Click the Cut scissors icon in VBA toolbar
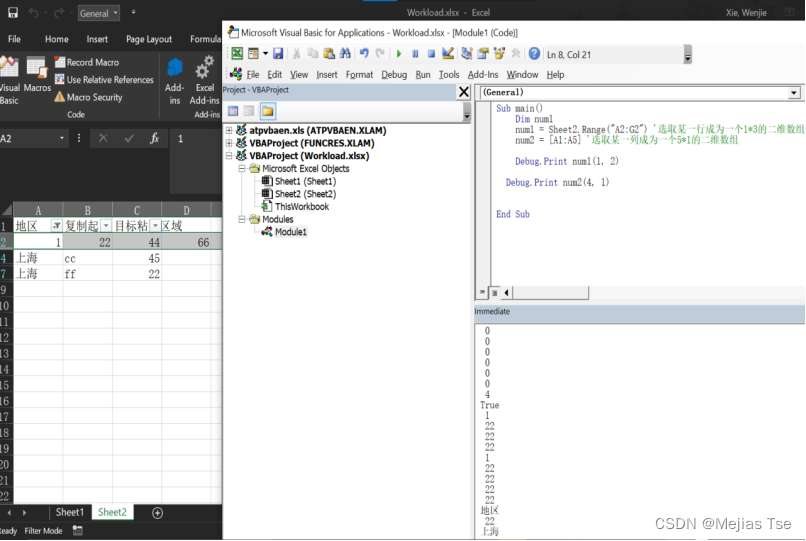806x541 pixels. [297, 53]
